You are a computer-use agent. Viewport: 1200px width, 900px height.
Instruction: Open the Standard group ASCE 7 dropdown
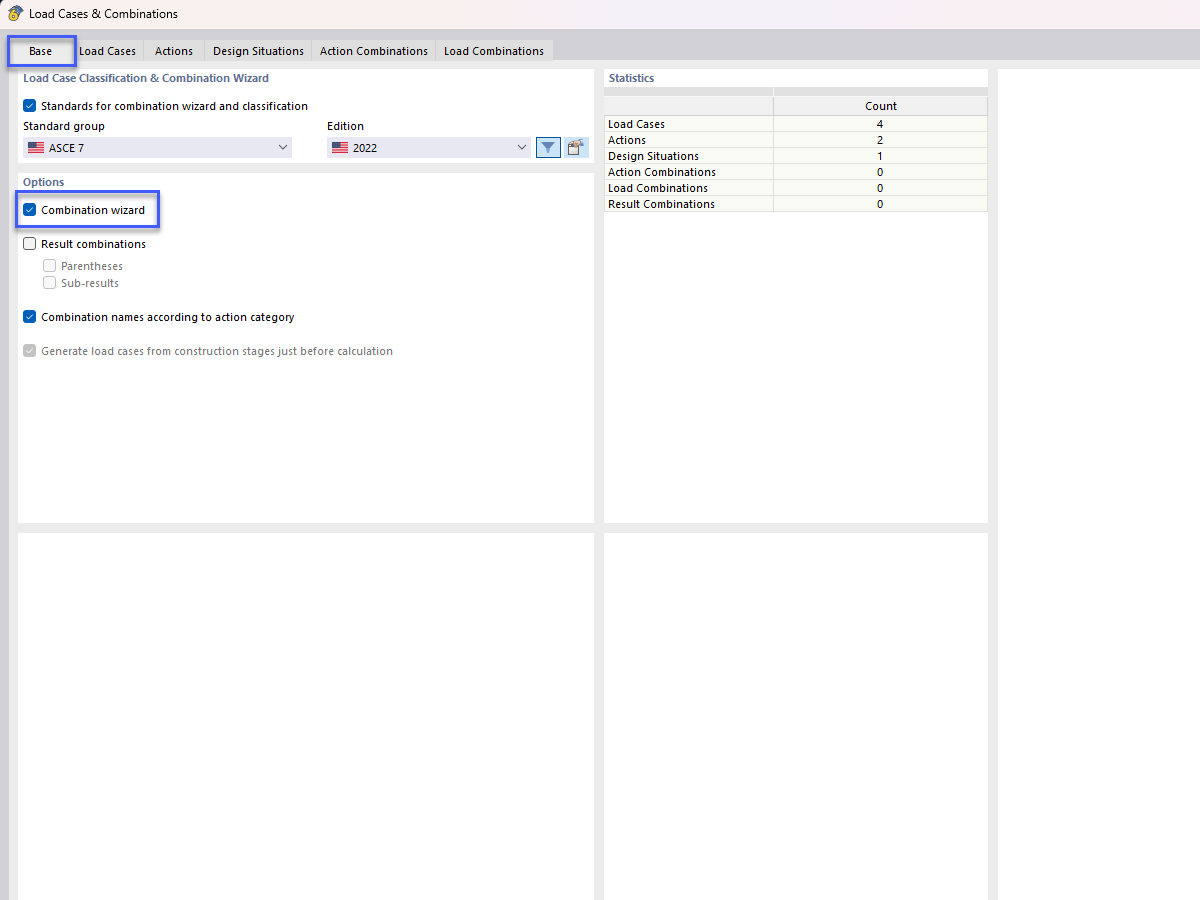[283, 146]
